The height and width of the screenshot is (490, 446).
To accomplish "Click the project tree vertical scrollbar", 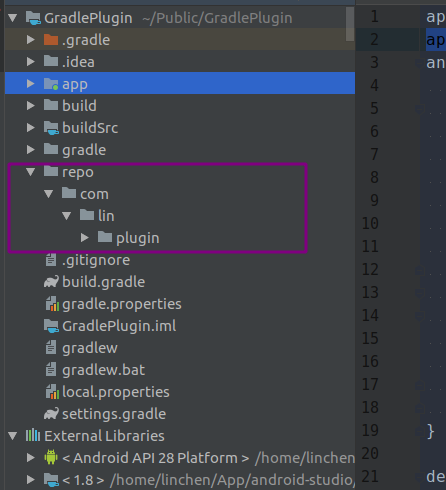I will point(350,24).
